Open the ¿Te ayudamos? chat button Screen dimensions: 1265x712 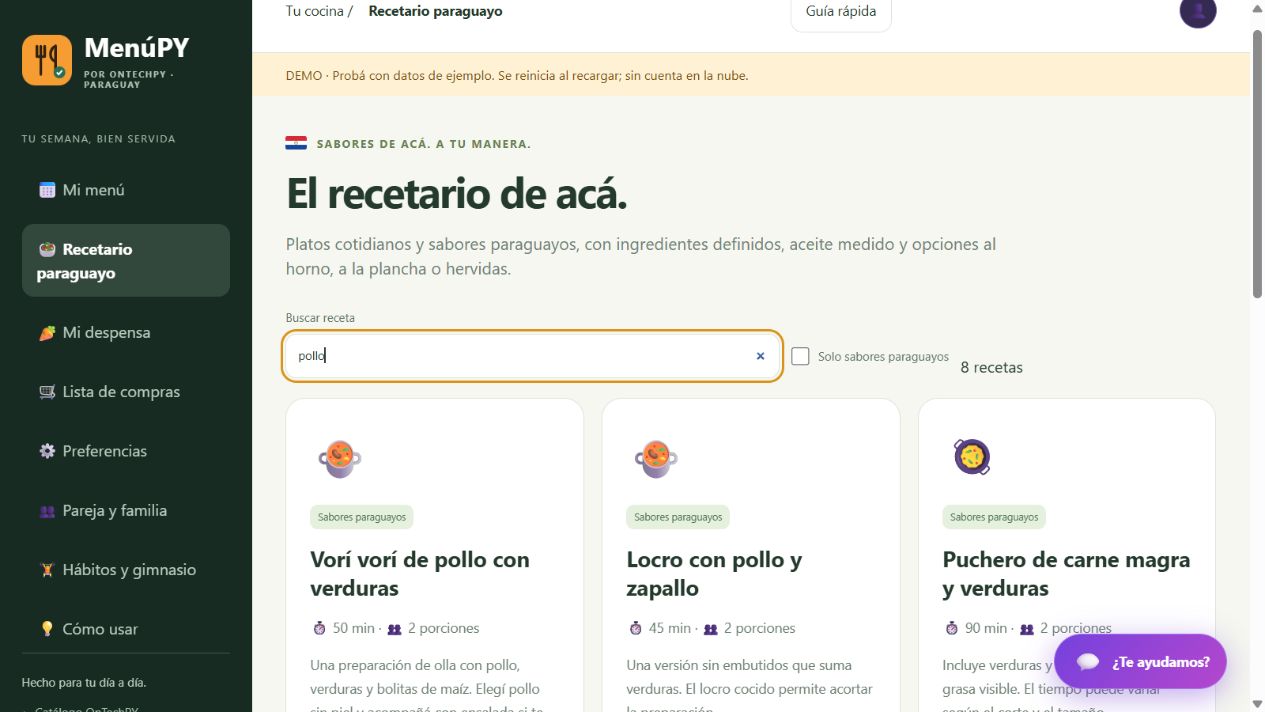tap(1140, 661)
